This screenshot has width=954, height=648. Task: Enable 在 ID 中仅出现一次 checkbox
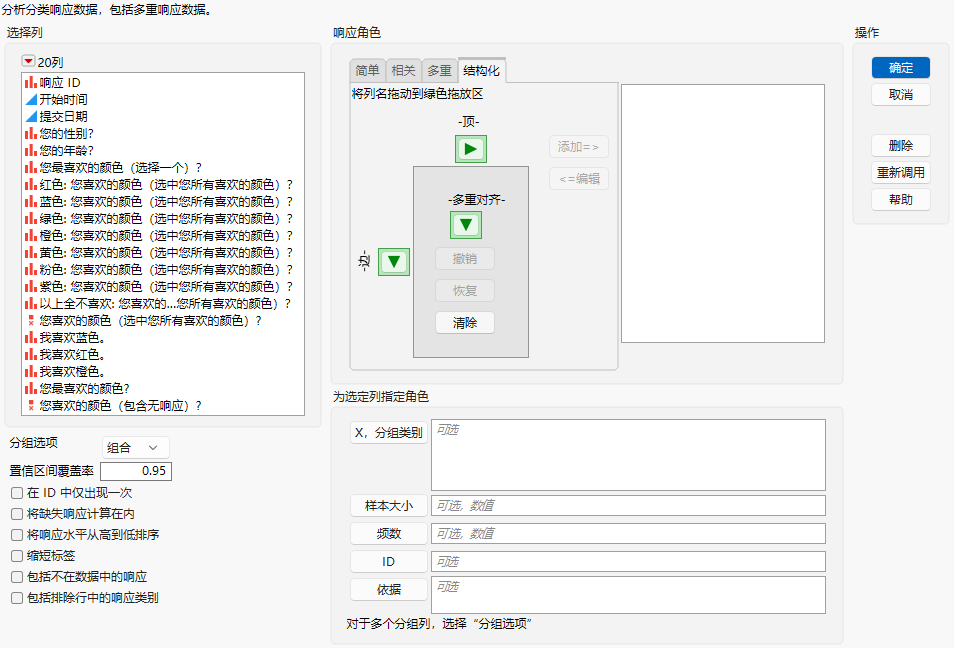click(x=17, y=493)
